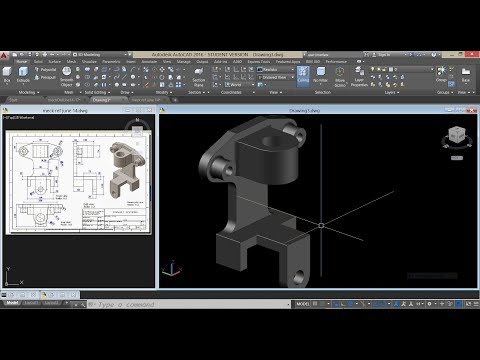This screenshot has height=360, width=480.
Task: Open the AutoCAD application menu logo
Action: (x=4, y=55)
